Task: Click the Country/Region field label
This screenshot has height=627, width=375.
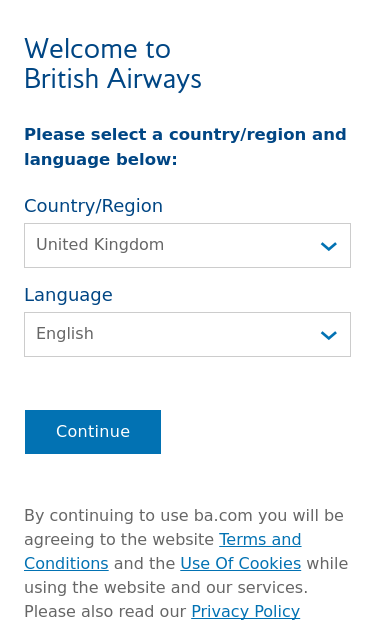Action: point(94,206)
